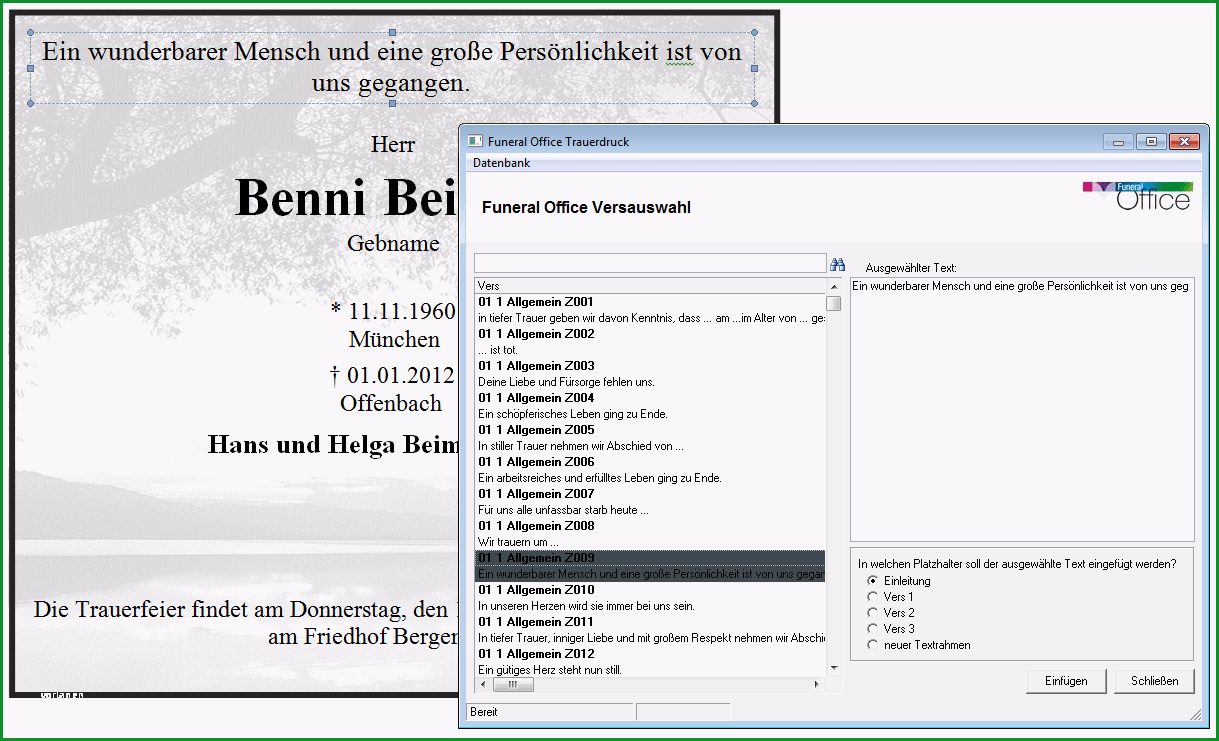Click the vertical scrollbar thumb in verse list
Viewport: 1219px width, 741px height.
pyautogui.click(x=834, y=303)
